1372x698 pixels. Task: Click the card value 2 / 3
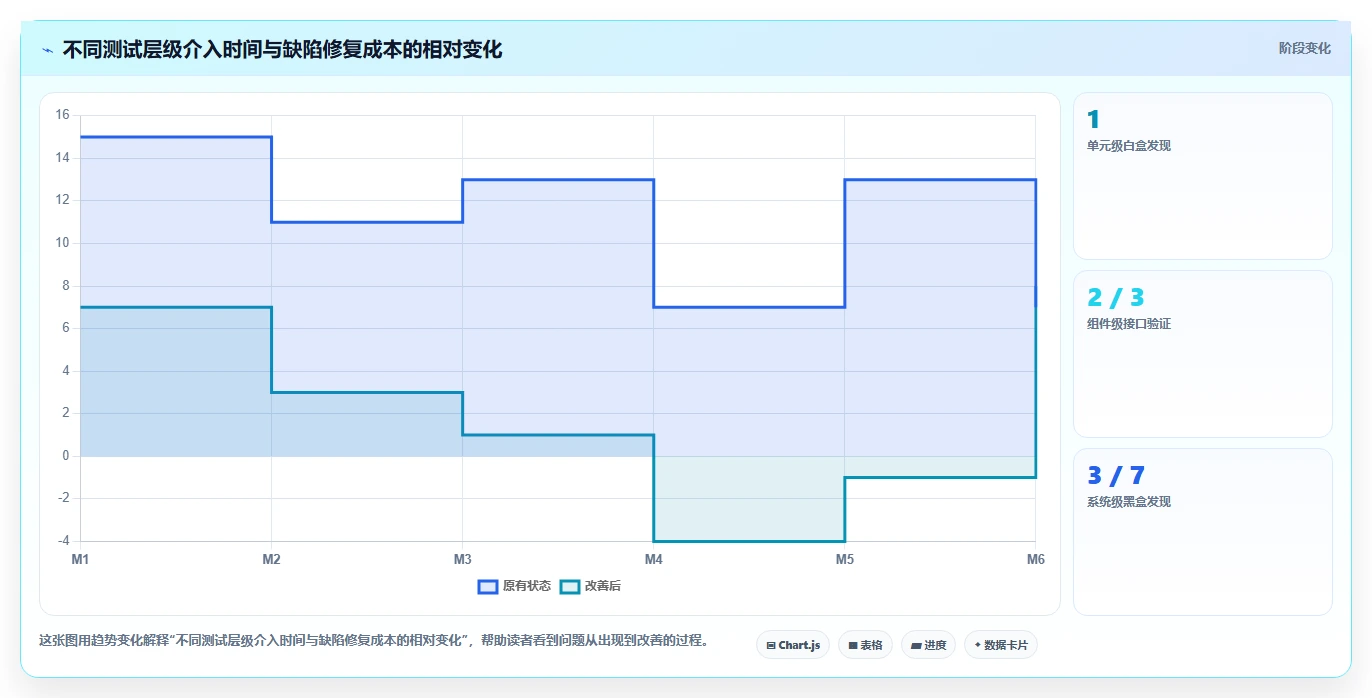pos(1115,297)
